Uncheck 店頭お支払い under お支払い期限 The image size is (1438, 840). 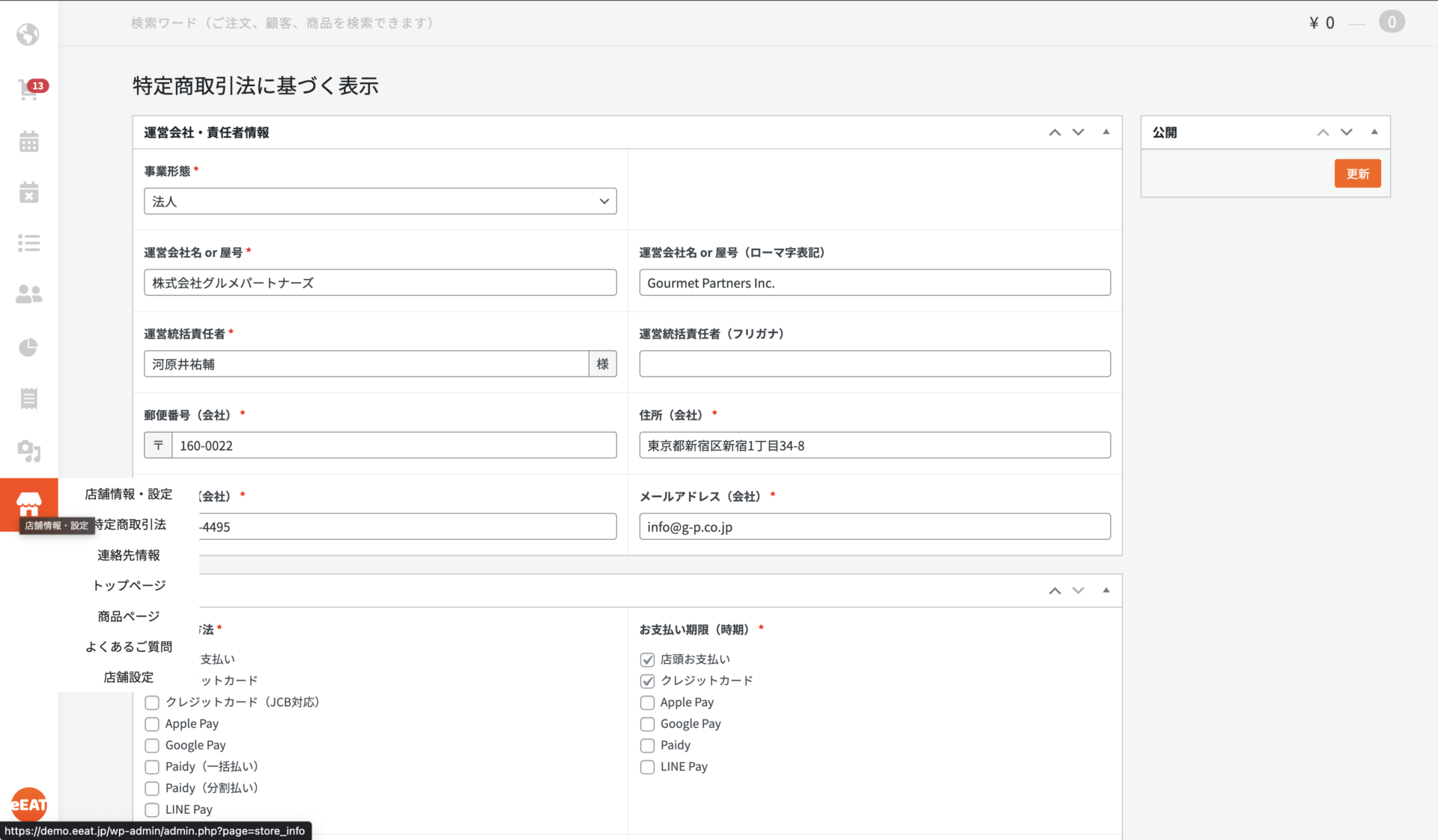(648, 660)
